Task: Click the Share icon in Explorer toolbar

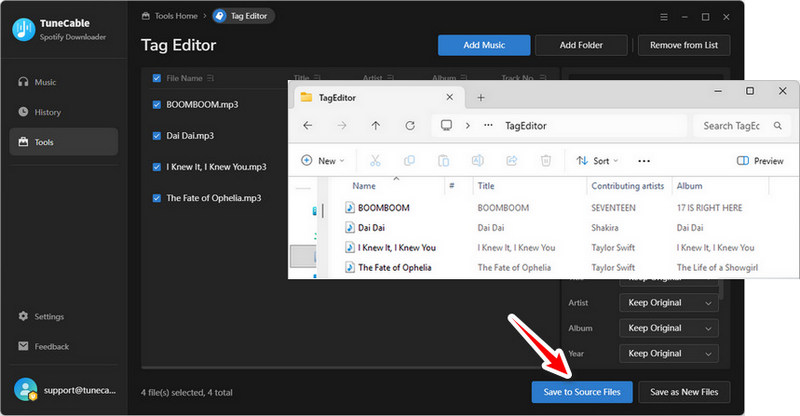Action: coord(512,161)
